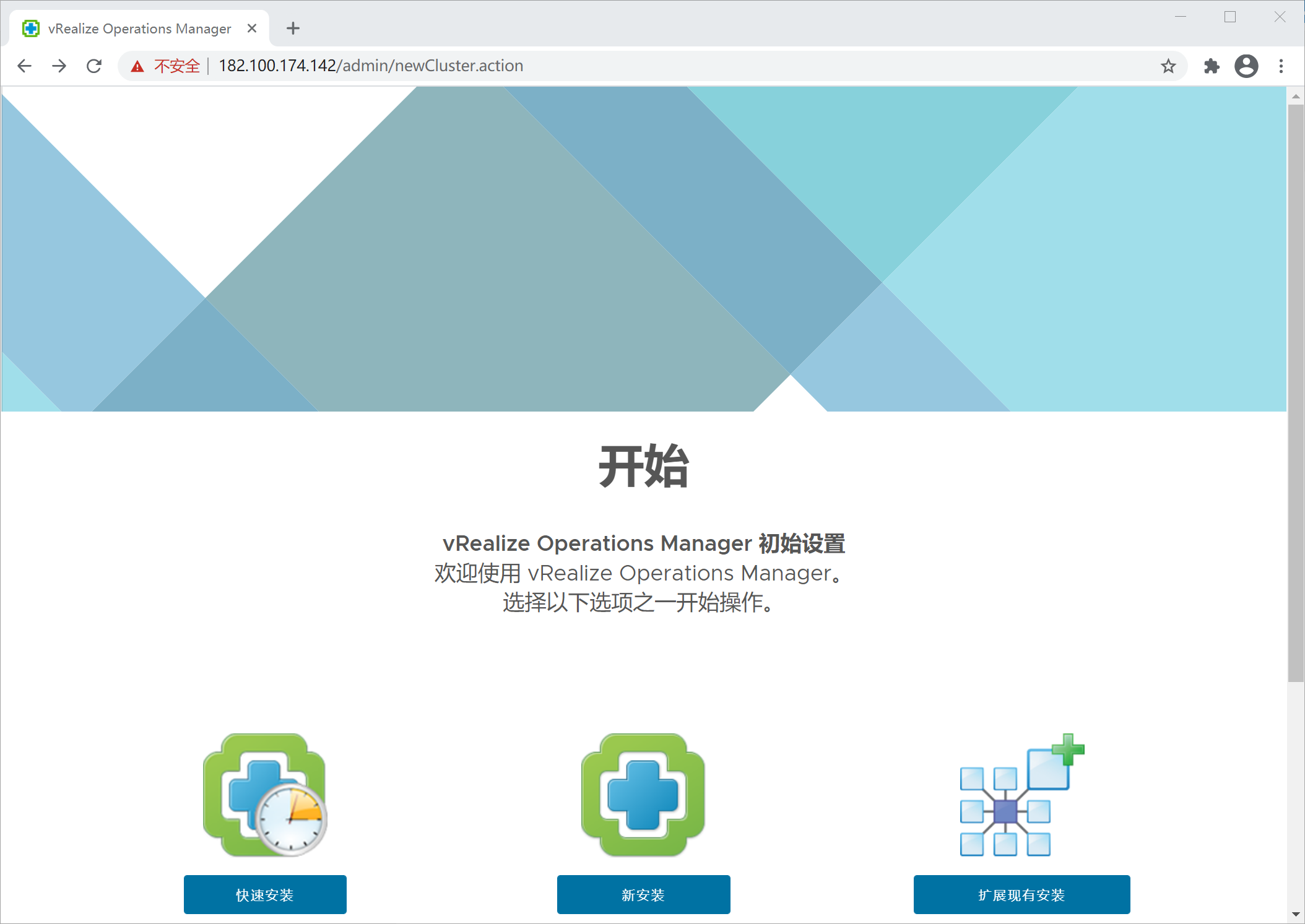
Task: Click the browser back arrow
Action: pos(24,66)
